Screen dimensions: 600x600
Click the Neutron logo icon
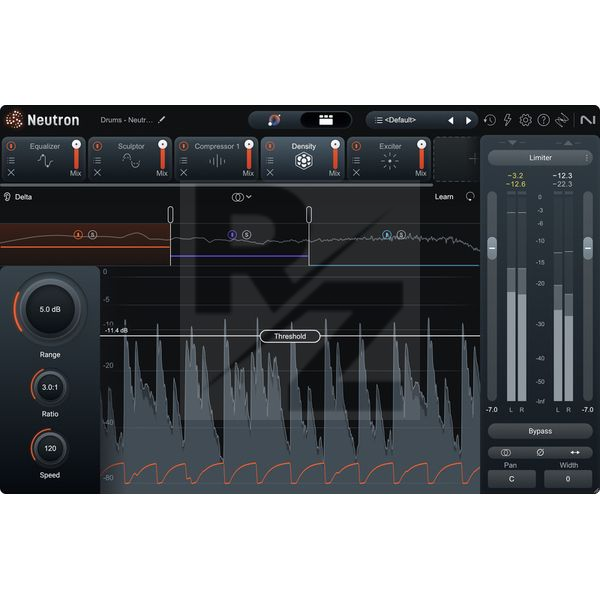point(14,119)
